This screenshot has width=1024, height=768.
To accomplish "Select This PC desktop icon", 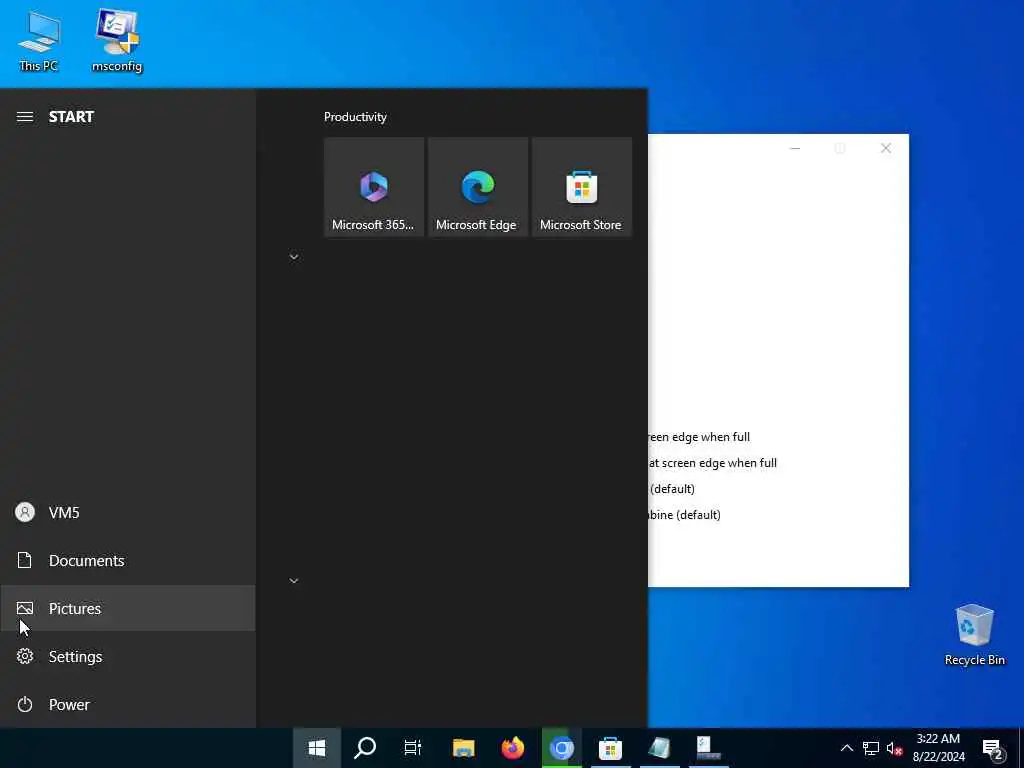I will (39, 40).
